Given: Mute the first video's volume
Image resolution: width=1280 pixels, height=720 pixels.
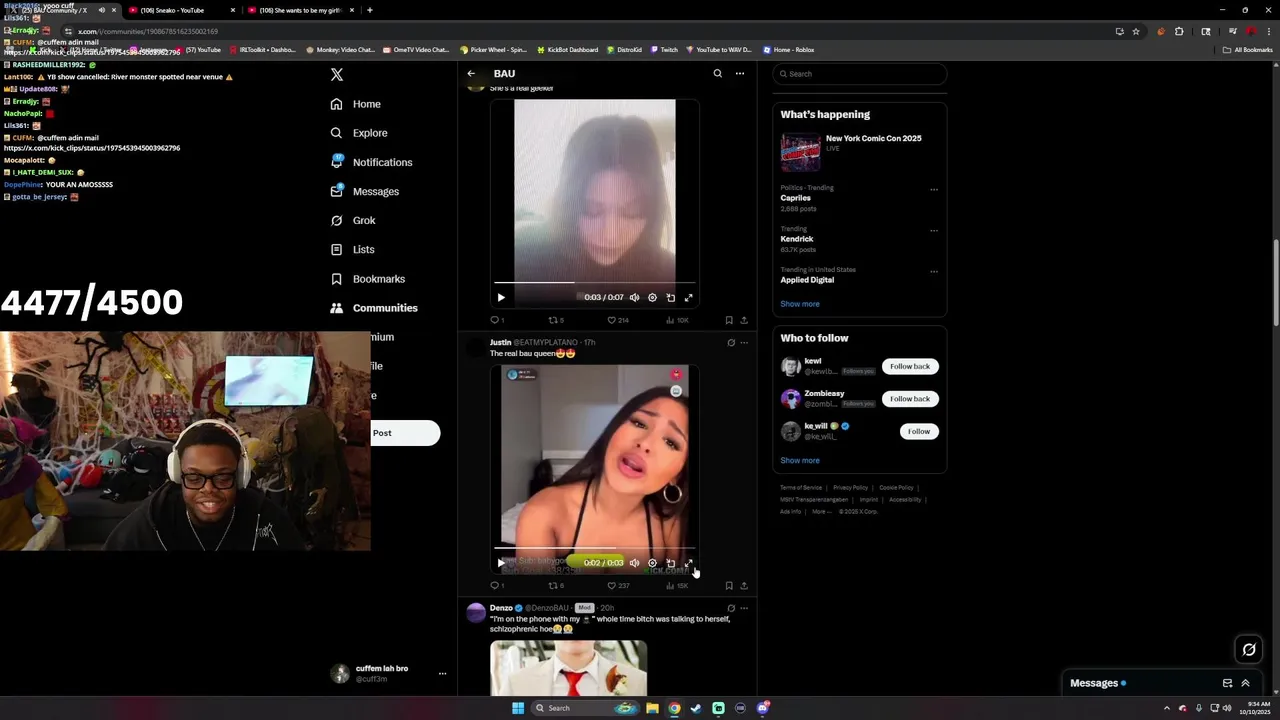Looking at the screenshot, I should [x=634, y=297].
